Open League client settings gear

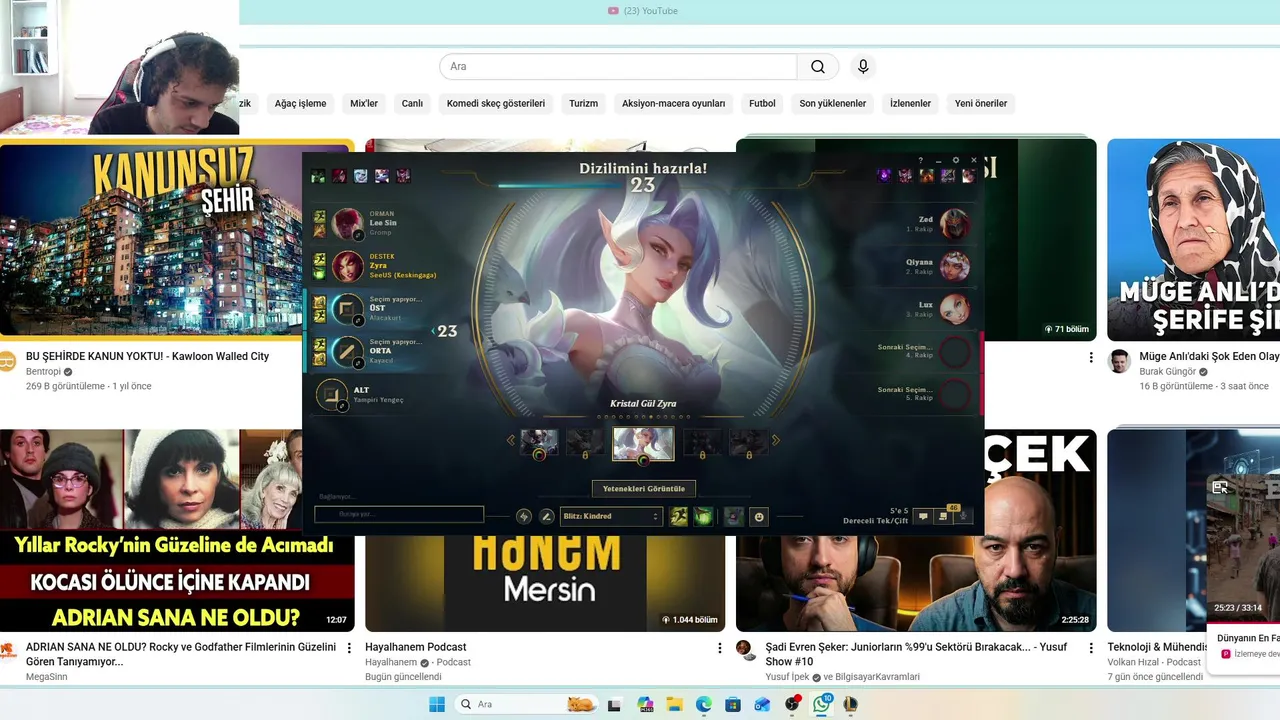(956, 160)
